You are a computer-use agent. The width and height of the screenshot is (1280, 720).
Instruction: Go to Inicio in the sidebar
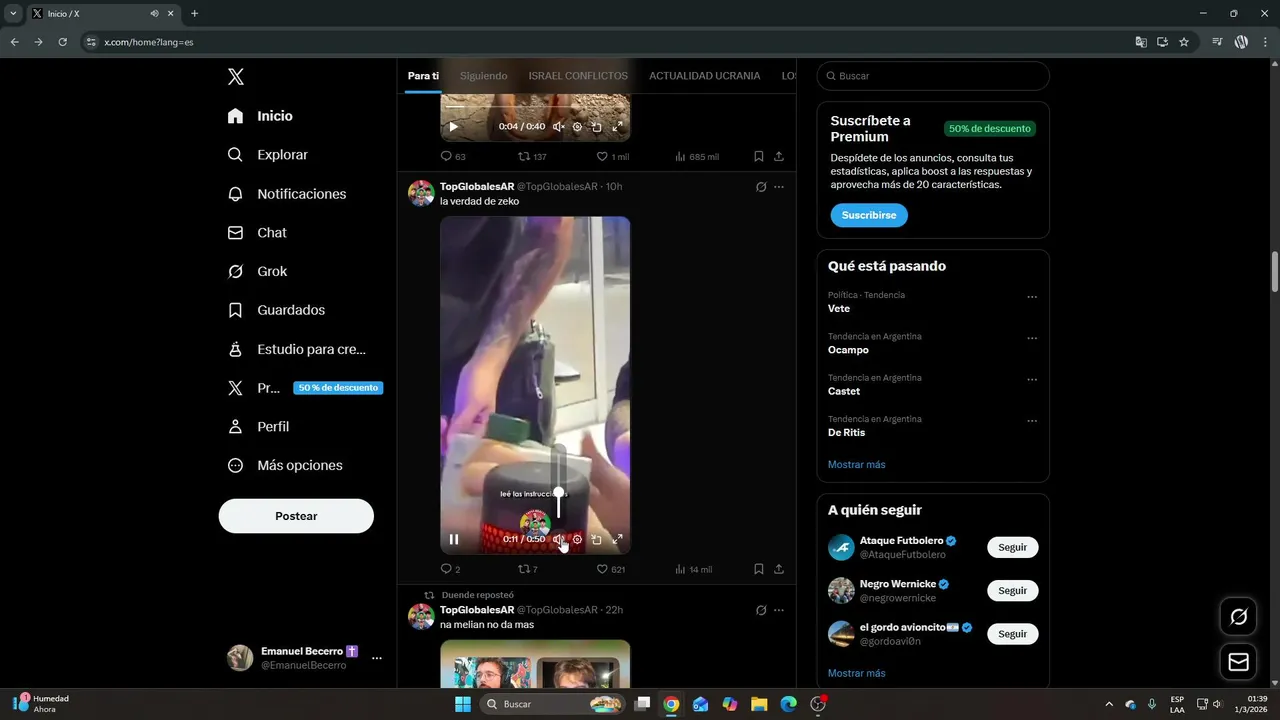tap(260, 116)
